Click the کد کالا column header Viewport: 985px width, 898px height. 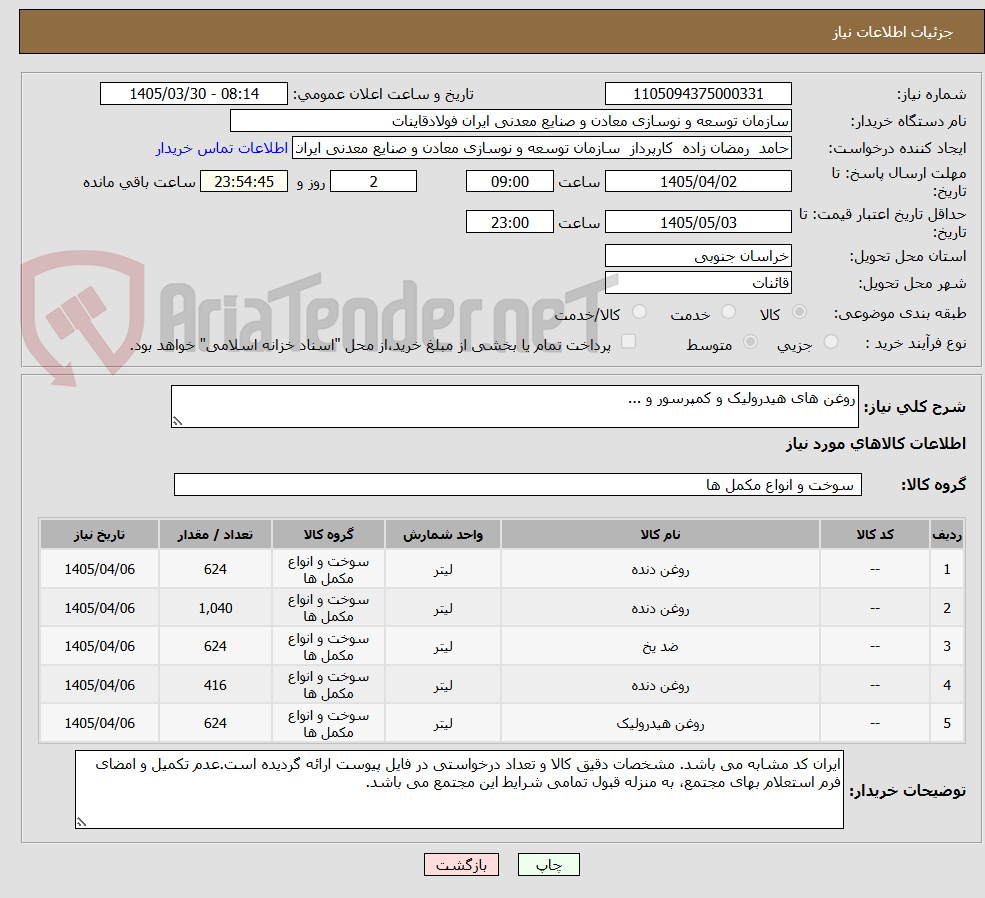(874, 534)
